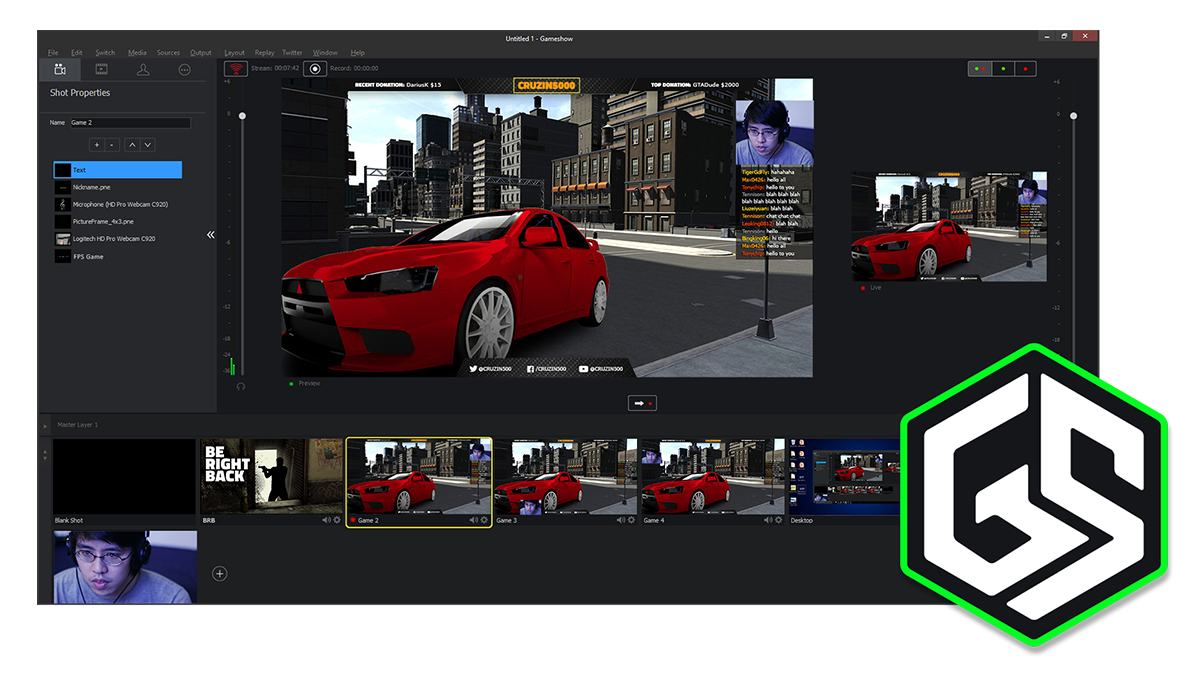Open settings gear for Game 2 shot

[485, 520]
